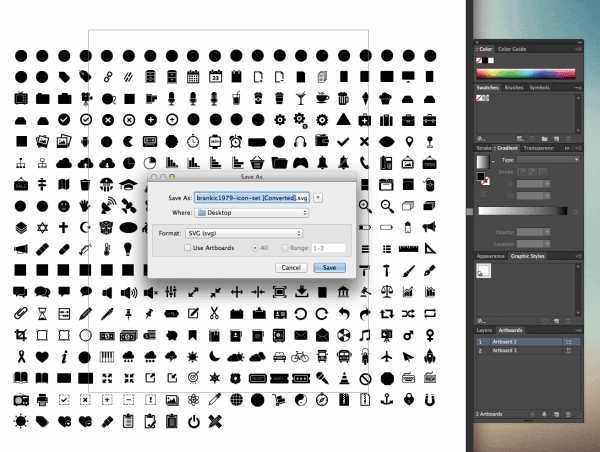600x452 pixels.
Task: Click the gradient fill preview swatch
Action: click(483, 162)
